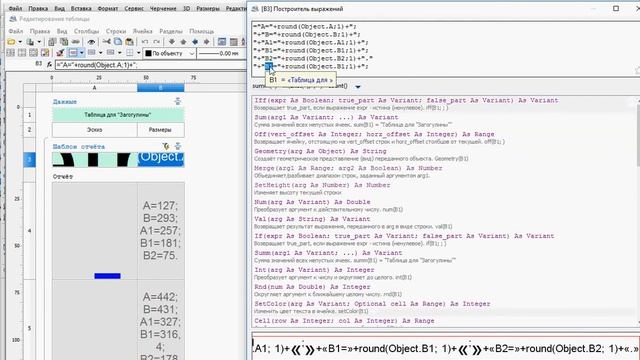Image resolution: width=640 pixels, height=360 pixels.
Task: Click the open folder icon in table editor toolbar
Action: click(x=11, y=42)
